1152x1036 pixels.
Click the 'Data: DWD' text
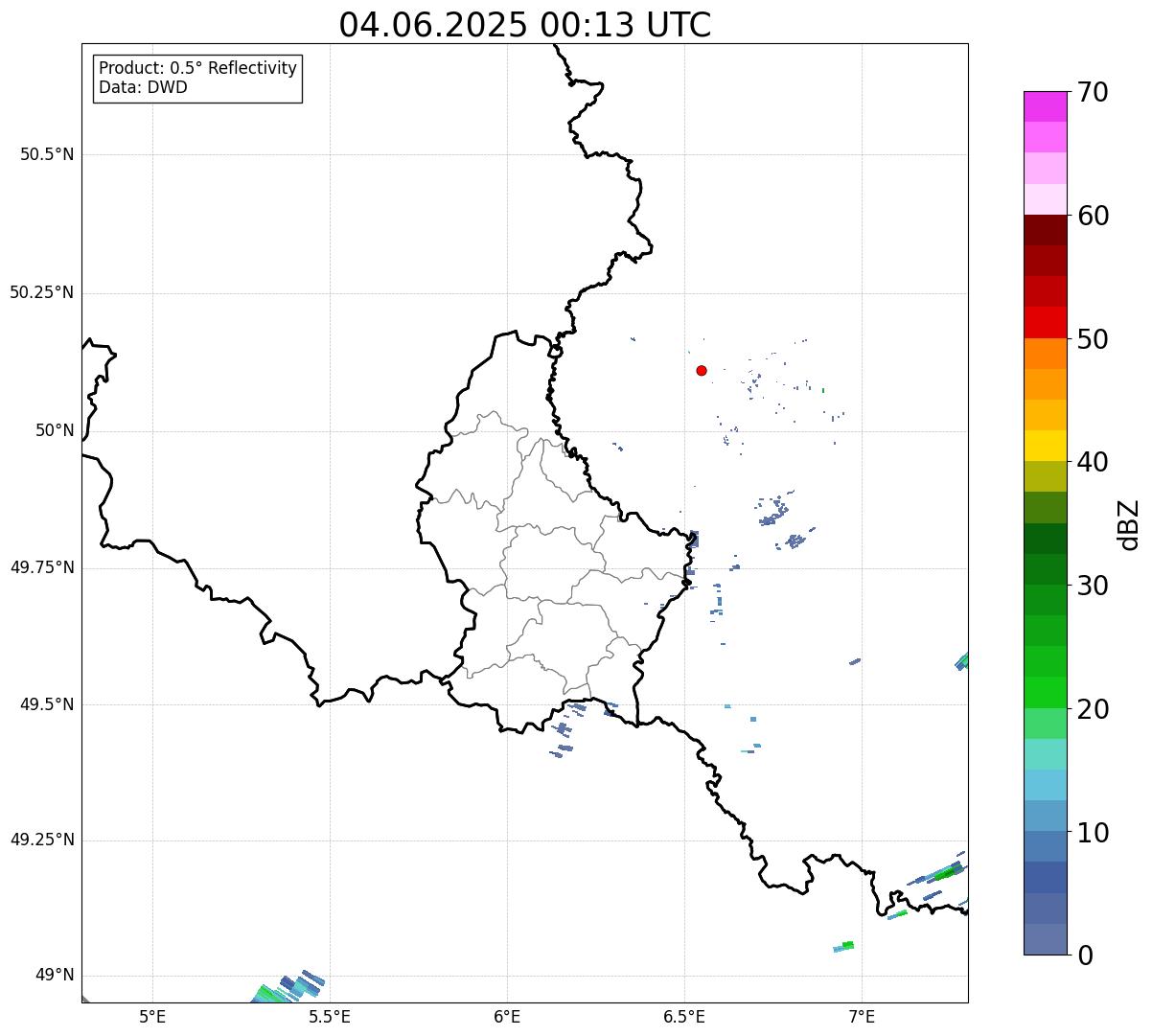(x=143, y=87)
